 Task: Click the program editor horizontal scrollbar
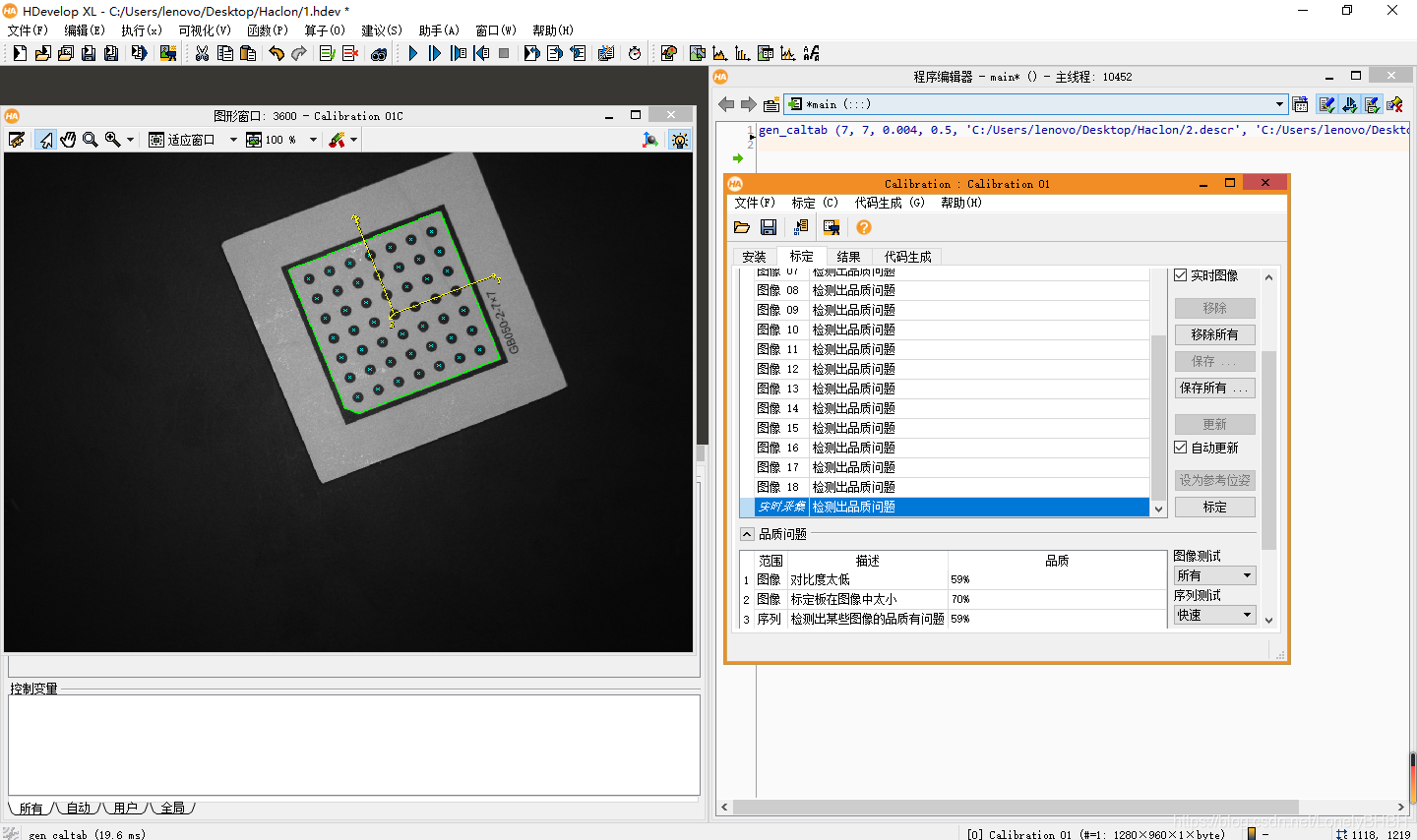1014,808
